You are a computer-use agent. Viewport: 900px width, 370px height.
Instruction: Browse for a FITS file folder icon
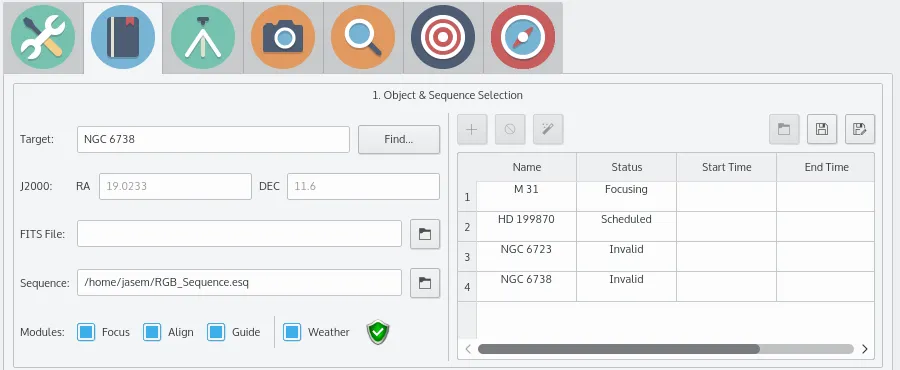click(425, 234)
